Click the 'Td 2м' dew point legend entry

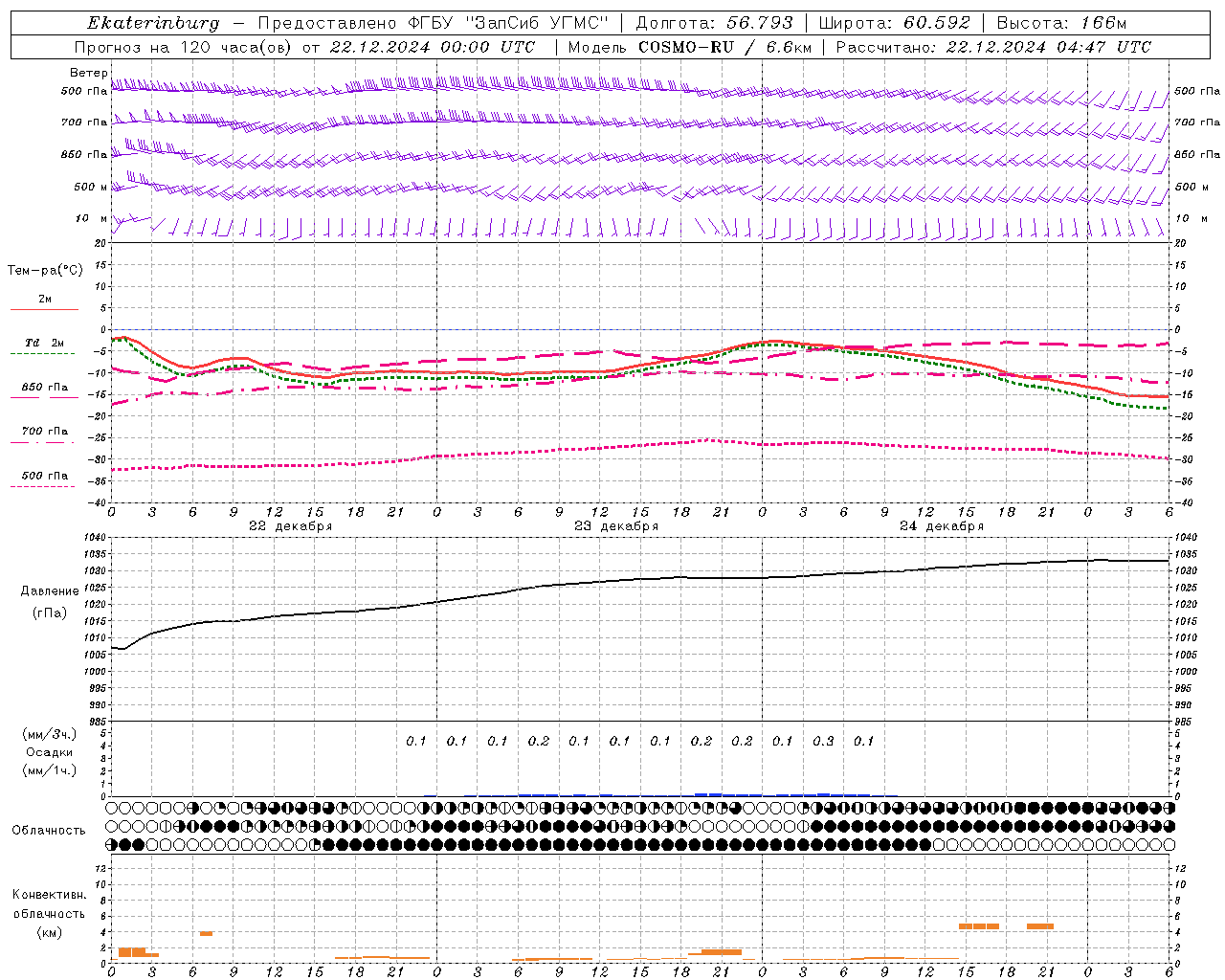pyautogui.click(x=44, y=343)
